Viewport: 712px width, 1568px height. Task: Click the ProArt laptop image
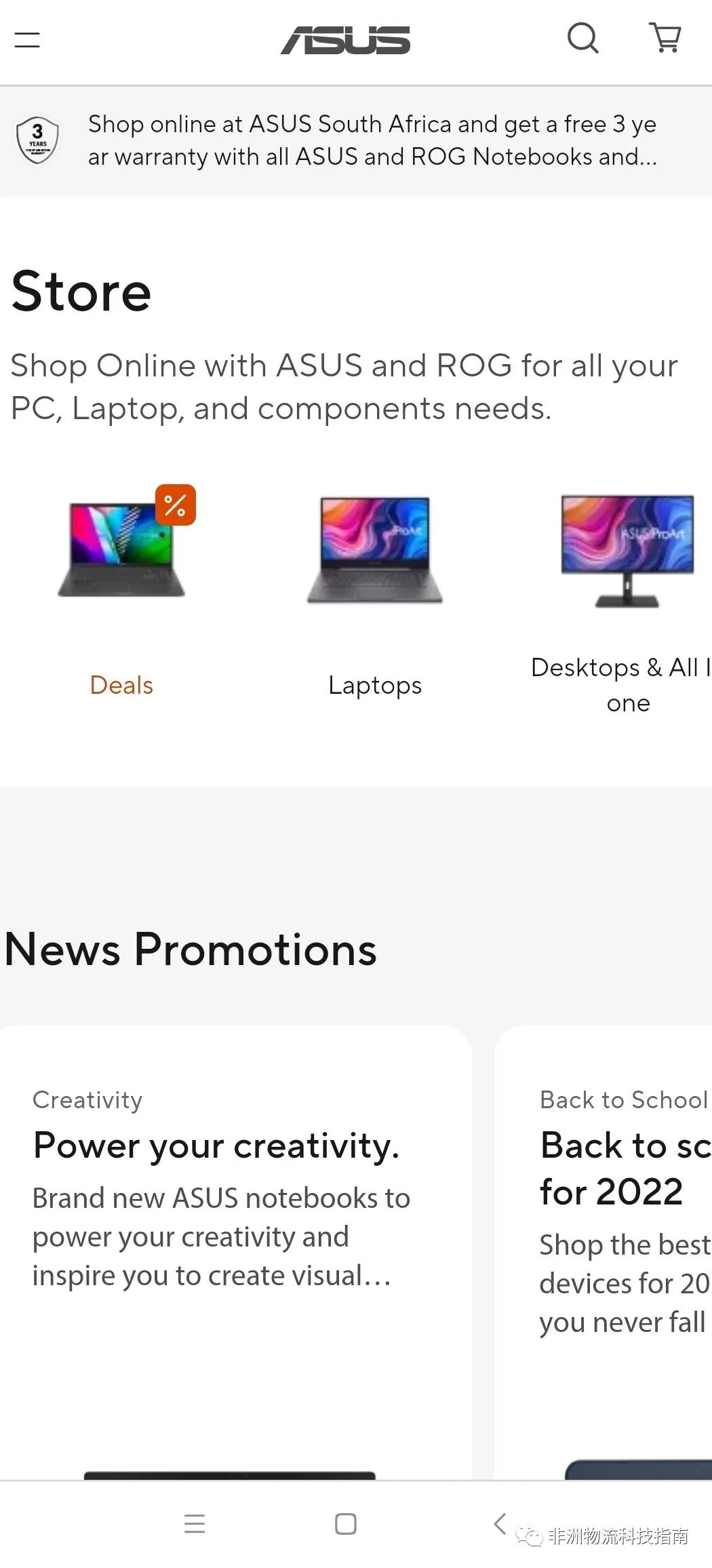pyautogui.click(x=375, y=550)
